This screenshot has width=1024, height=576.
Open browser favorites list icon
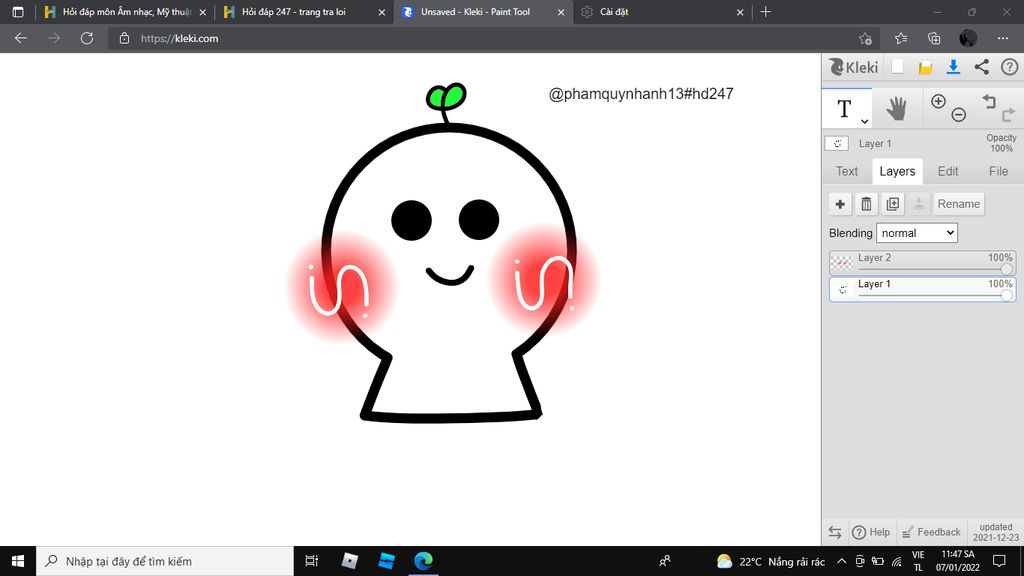901,39
